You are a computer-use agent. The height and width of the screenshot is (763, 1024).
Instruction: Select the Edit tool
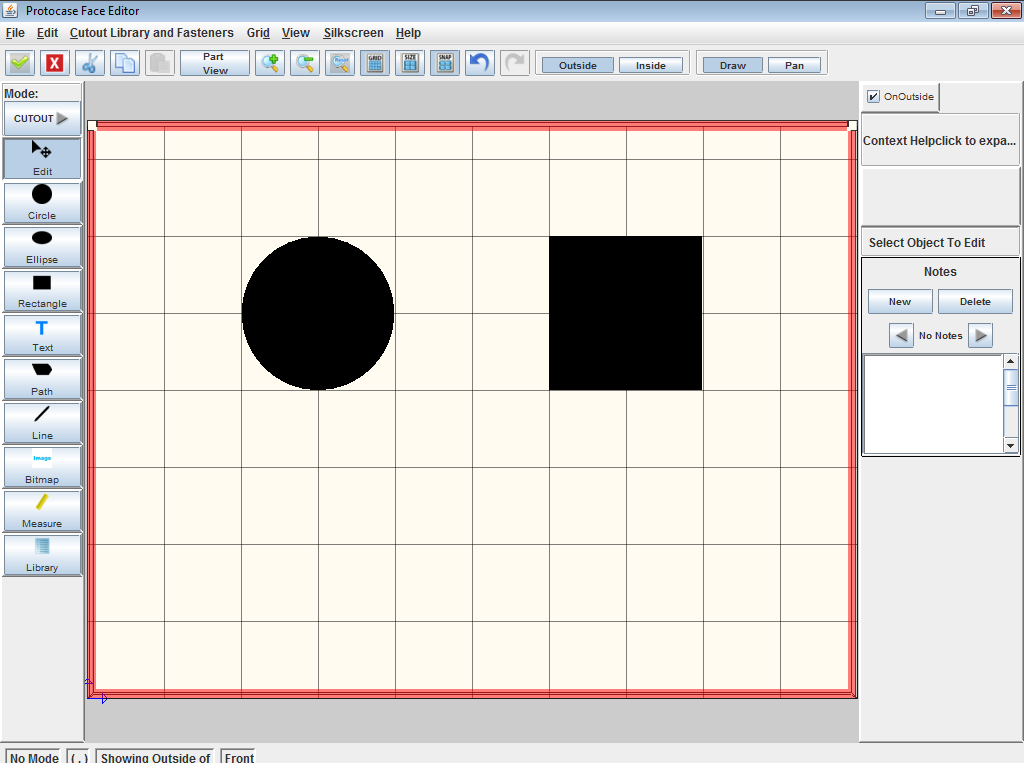point(42,158)
